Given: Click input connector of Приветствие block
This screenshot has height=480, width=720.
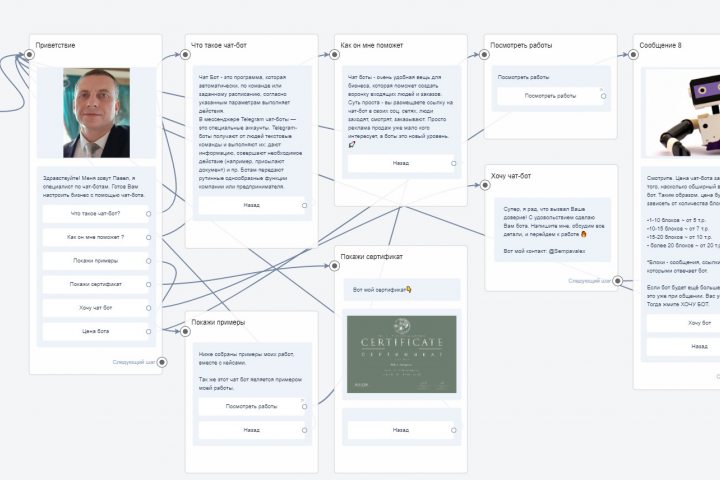Looking at the screenshot, I should [x=29, y=55].
